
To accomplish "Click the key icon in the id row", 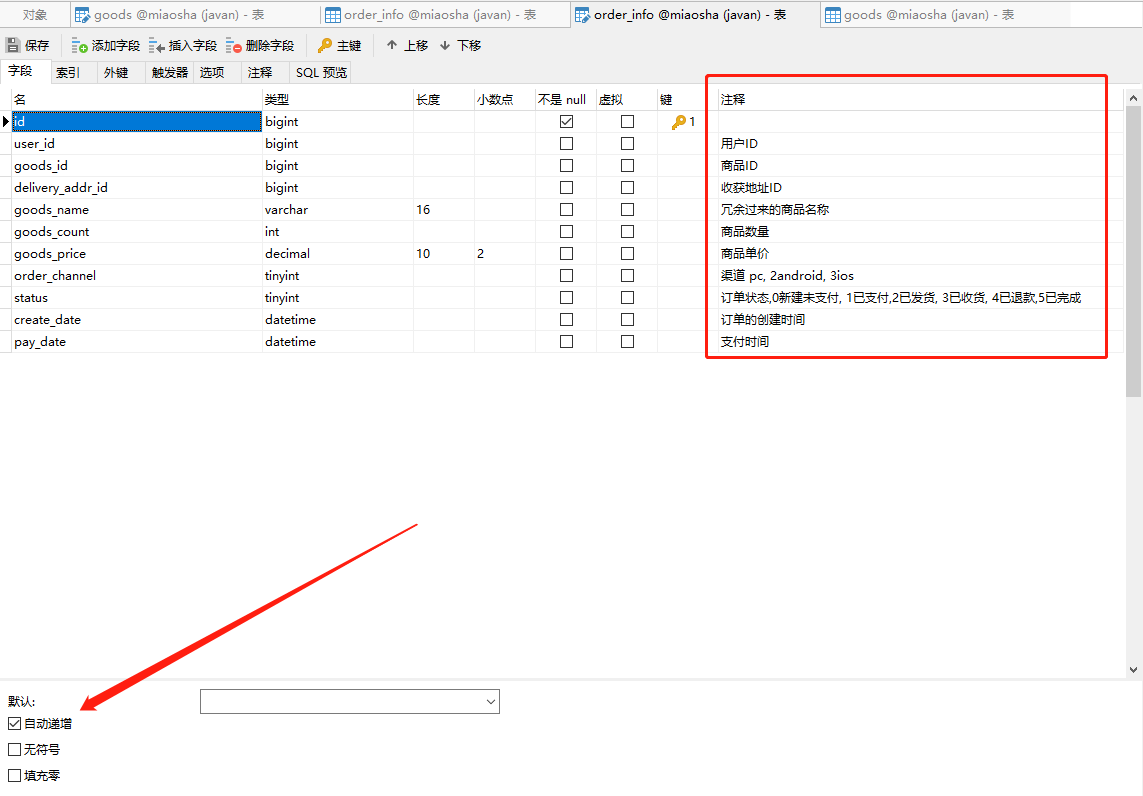I will (679, 122).
